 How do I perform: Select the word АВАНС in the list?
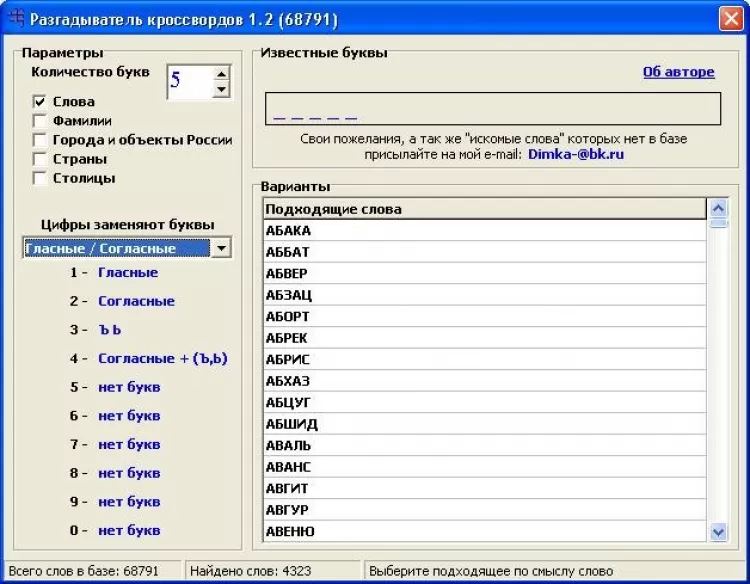click(x=289, y=467)
